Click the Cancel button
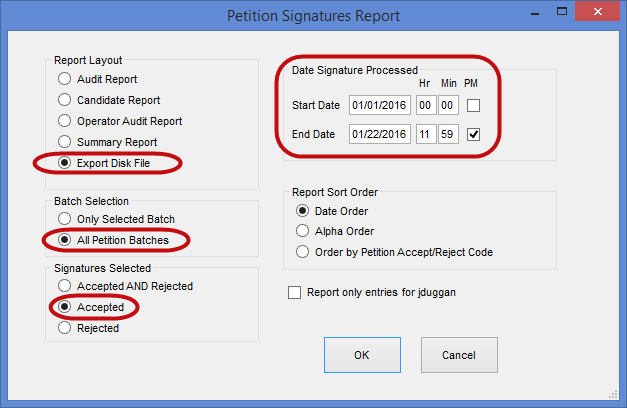Viewport: 627px width, 408px height. pyautogui.click(x=459, y=354)
